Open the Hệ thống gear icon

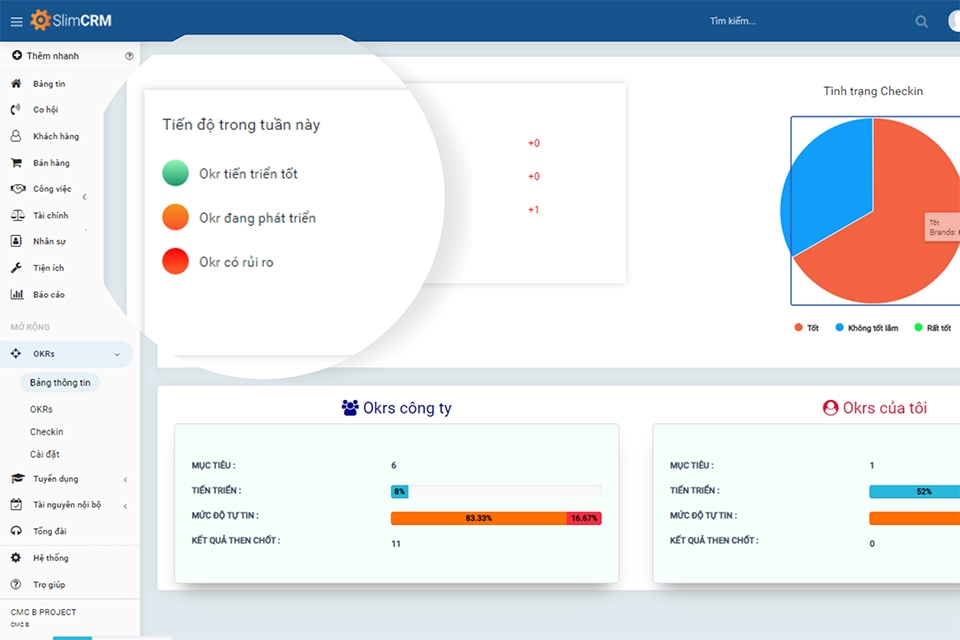16,558
